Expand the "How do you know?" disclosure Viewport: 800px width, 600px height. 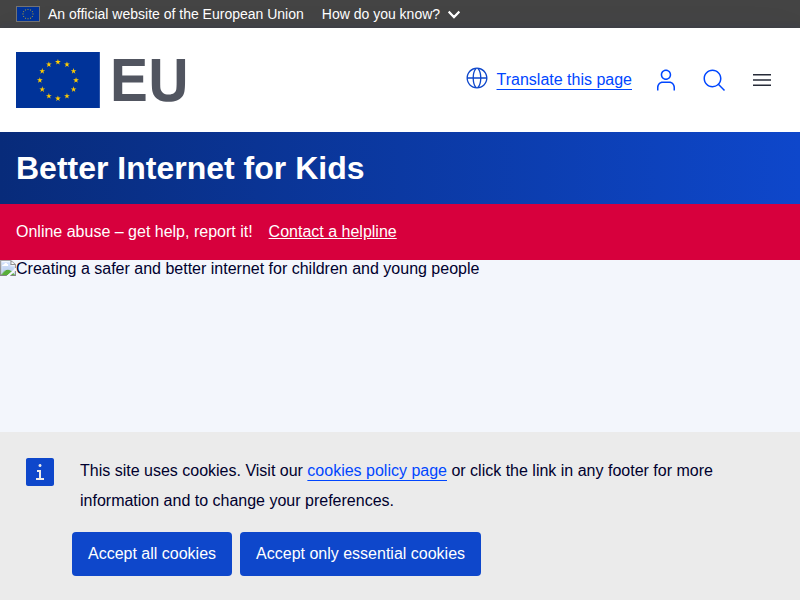click(381, 14)
